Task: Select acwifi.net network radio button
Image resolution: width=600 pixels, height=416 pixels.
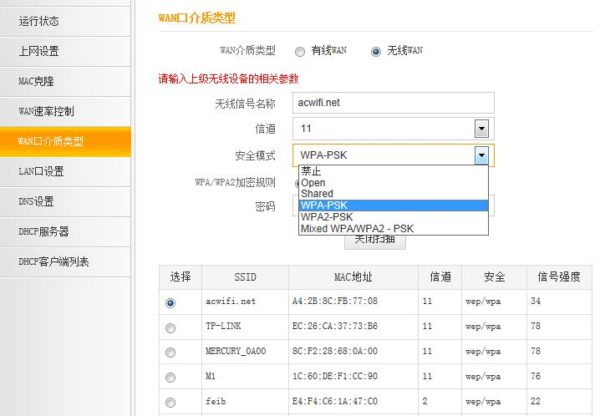Action: click(170, 302)
